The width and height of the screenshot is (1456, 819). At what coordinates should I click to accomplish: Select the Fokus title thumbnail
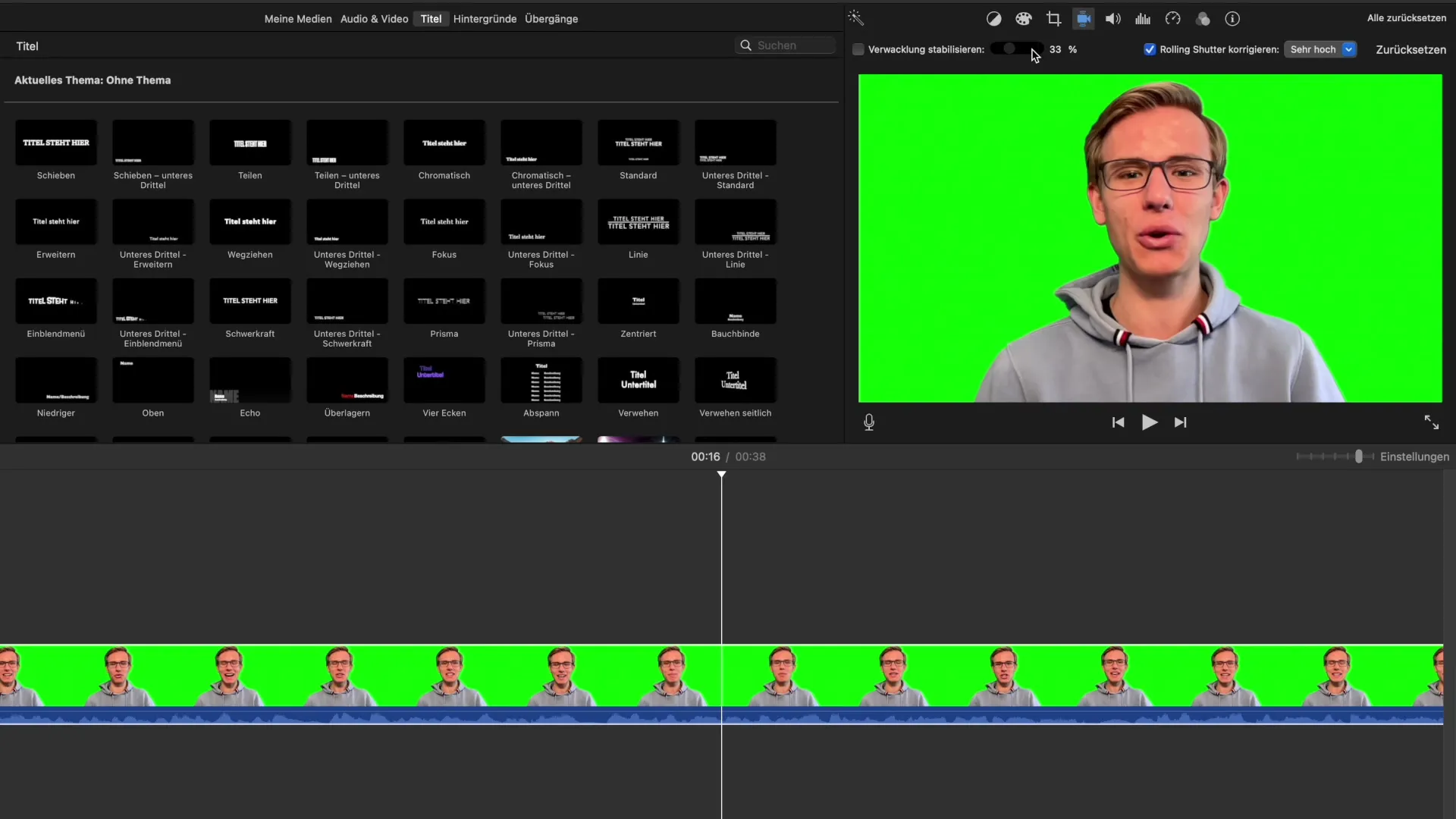(x=444, y=221)
